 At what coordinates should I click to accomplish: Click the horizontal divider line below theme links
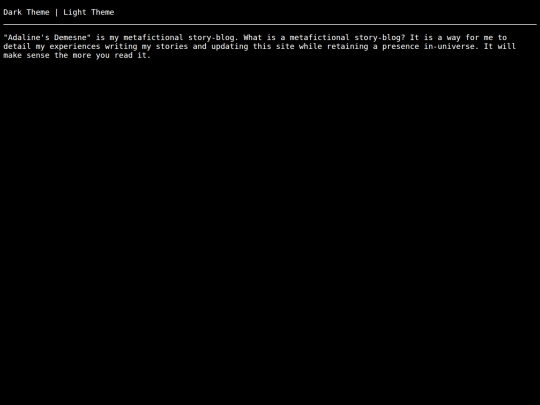coord(270,24)
